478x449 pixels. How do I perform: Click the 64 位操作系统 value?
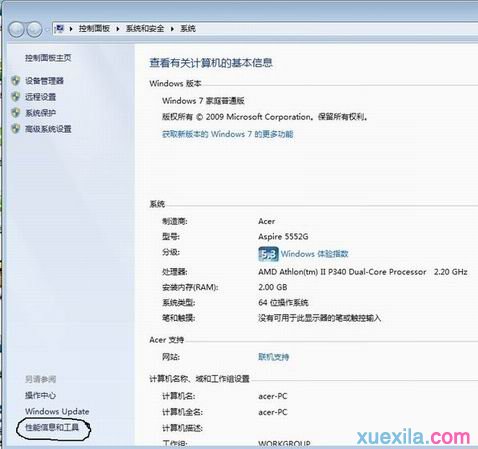click(283, 303)
